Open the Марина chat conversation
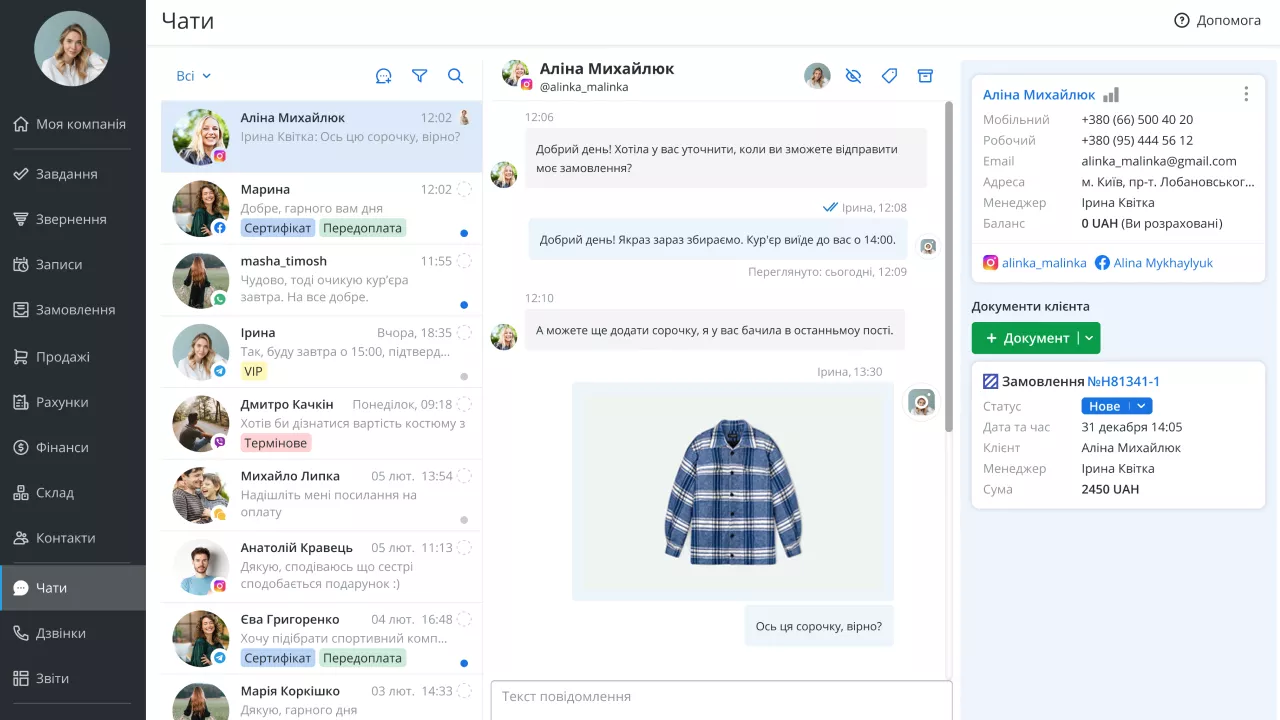This screenshot has width=1280, height=720. [x=321, y=209]
